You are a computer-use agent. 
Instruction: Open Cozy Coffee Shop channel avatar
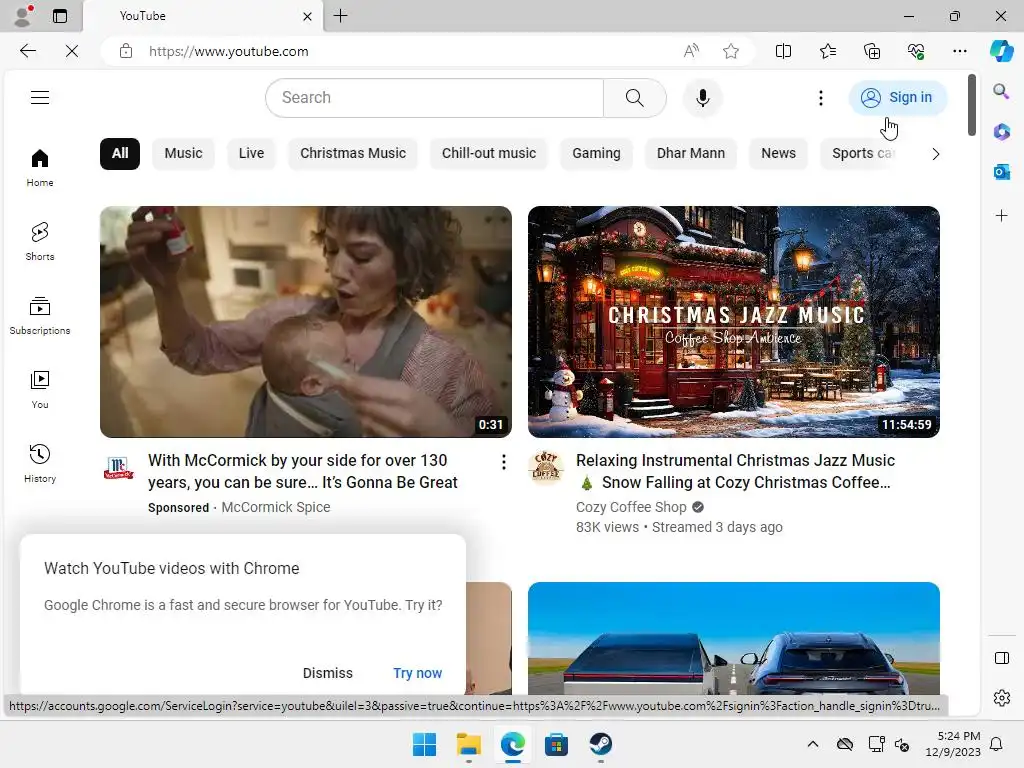coord(546,468)
